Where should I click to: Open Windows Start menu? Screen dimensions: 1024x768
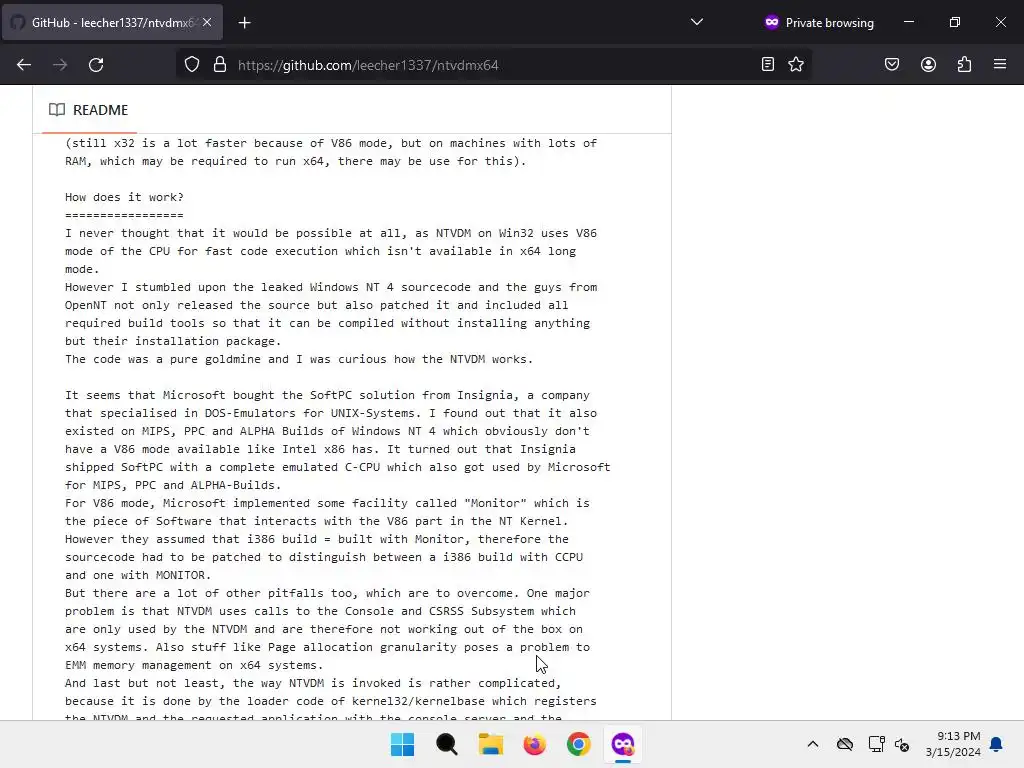(402, 744)
